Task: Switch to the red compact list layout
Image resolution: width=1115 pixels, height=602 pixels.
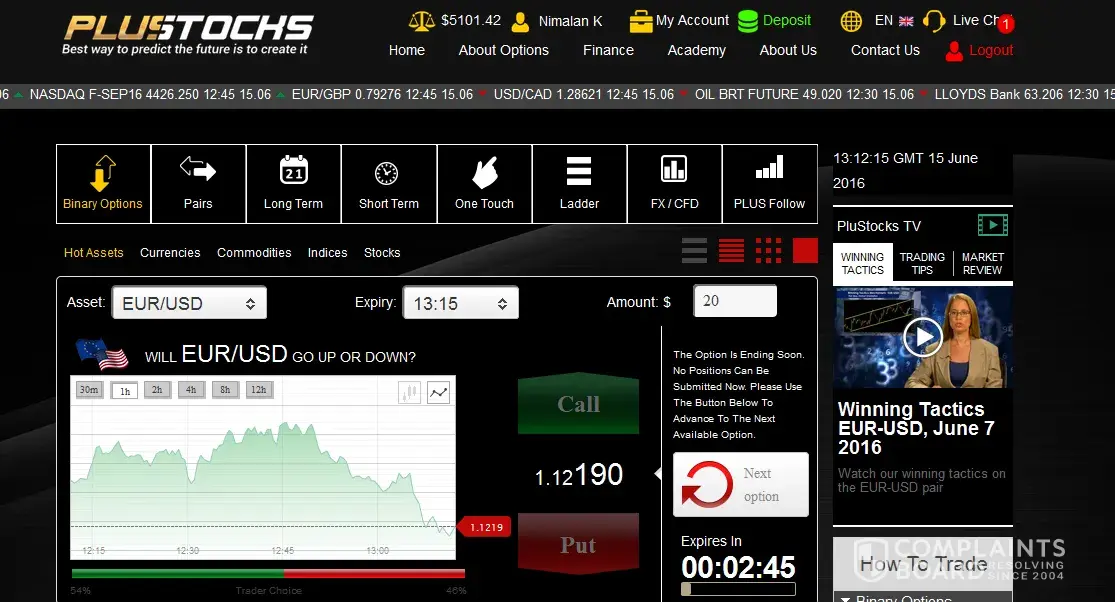Action: click(731, 251)
